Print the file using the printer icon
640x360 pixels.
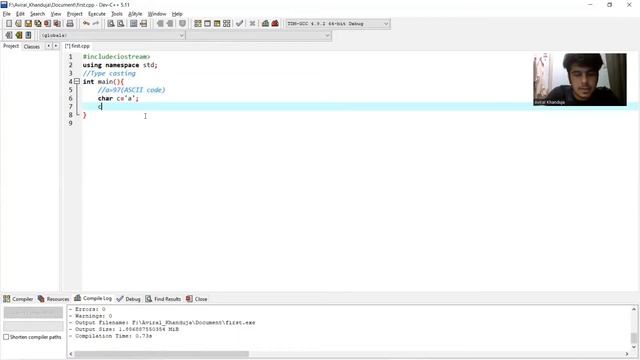point(70,24)
